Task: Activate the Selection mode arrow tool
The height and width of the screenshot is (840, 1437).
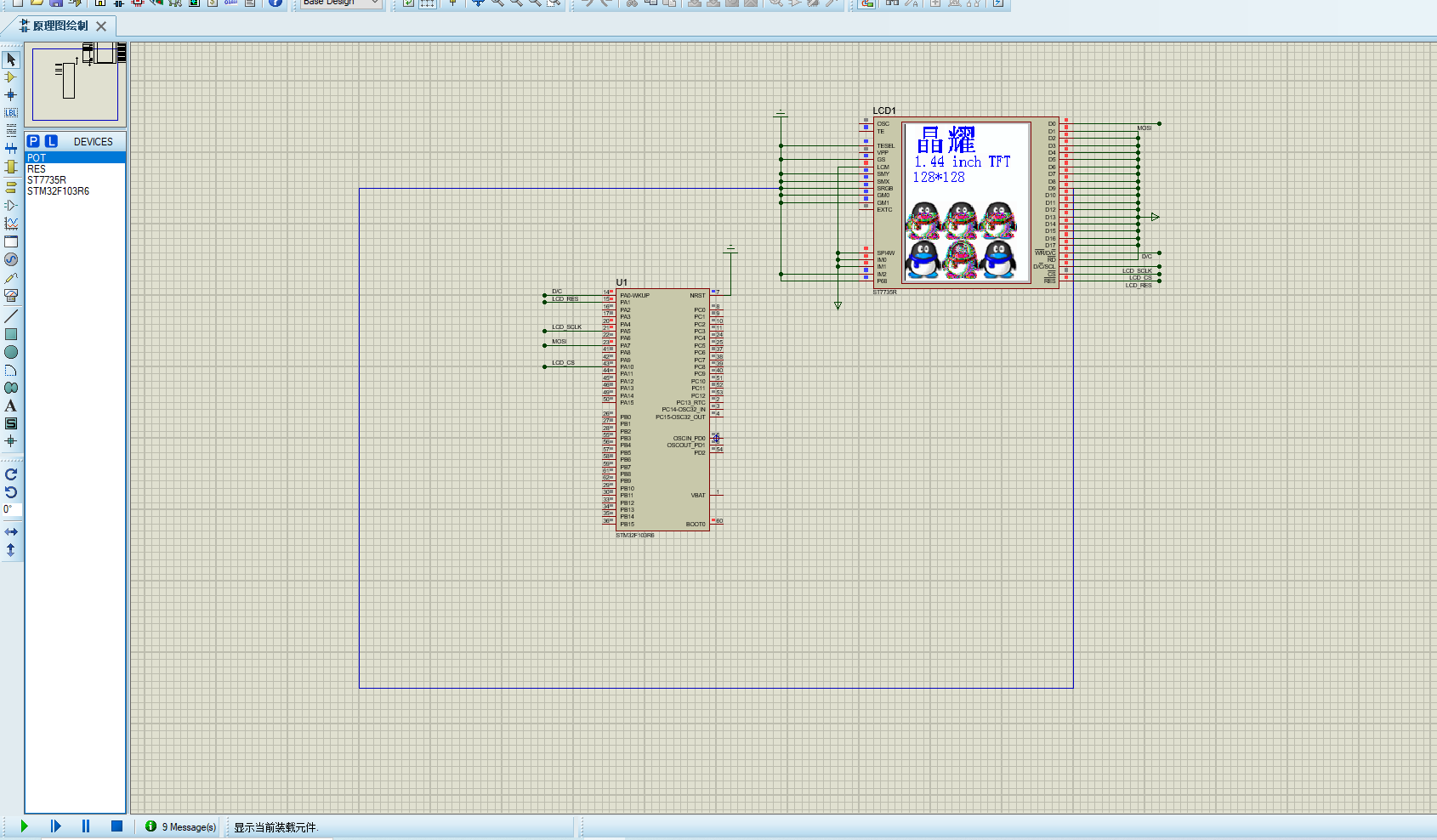Action: (11, 60)
